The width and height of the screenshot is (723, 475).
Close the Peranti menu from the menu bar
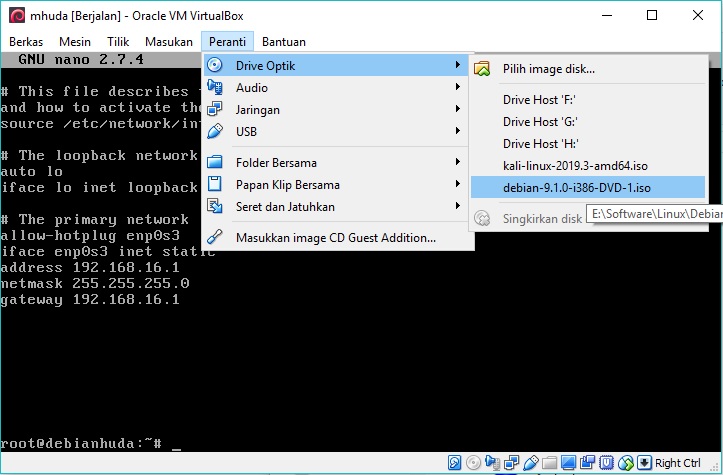coord(227,42)
